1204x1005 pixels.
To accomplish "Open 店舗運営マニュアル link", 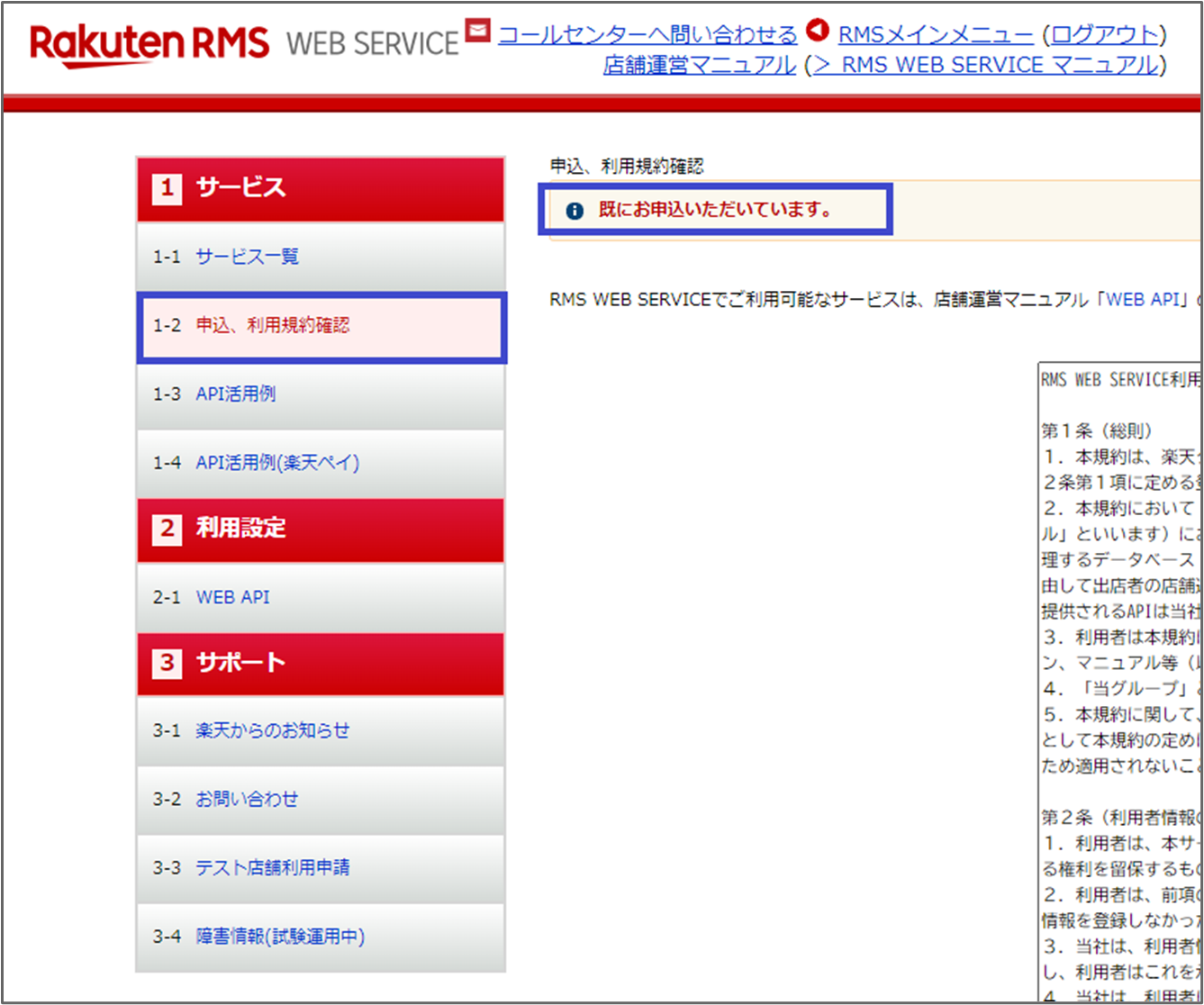I will pos(700,65).
